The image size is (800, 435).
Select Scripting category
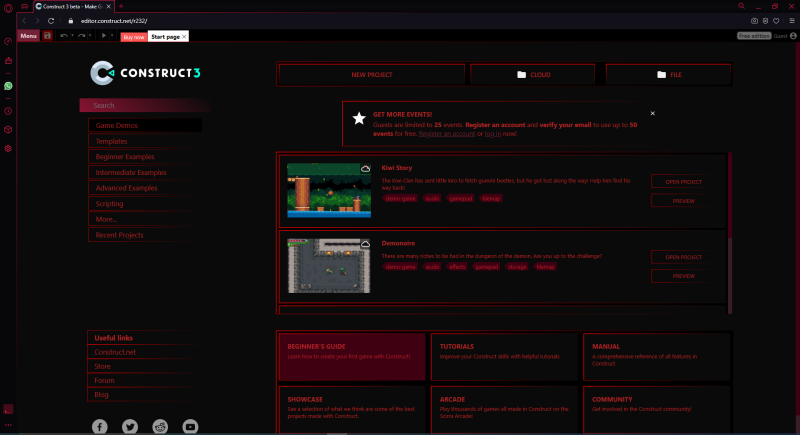145,203
